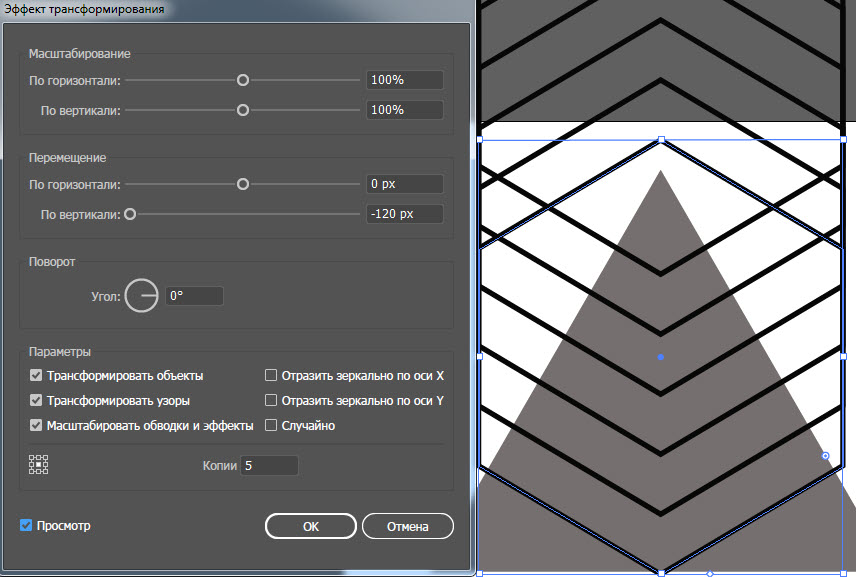The width and height of the screenshot is (856, 577).
Task: Uncheck Трансформировать узоры option
Action: [36, 400]
